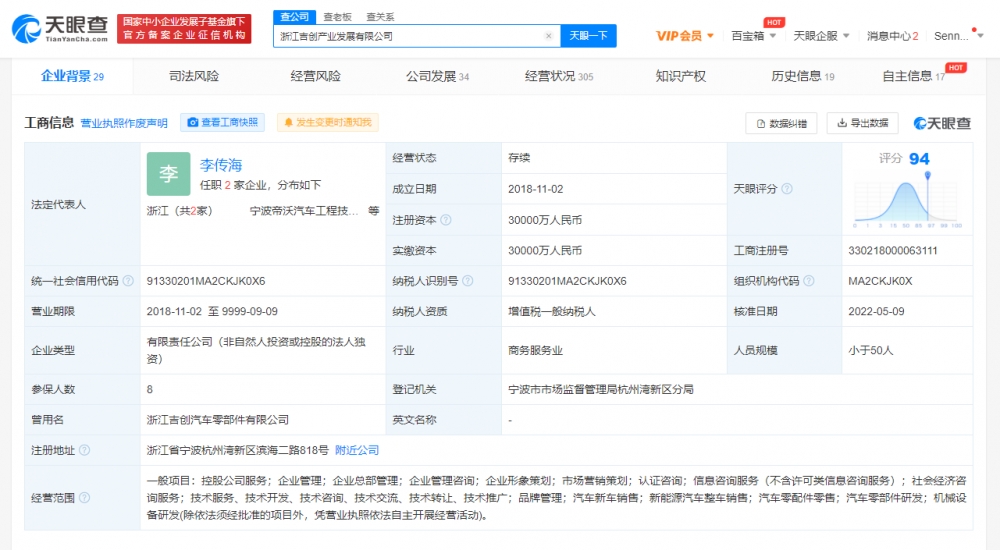The image size is (1000, 550).
Task: Open the 历史信息 tab
Action: [x=802, y=76]
